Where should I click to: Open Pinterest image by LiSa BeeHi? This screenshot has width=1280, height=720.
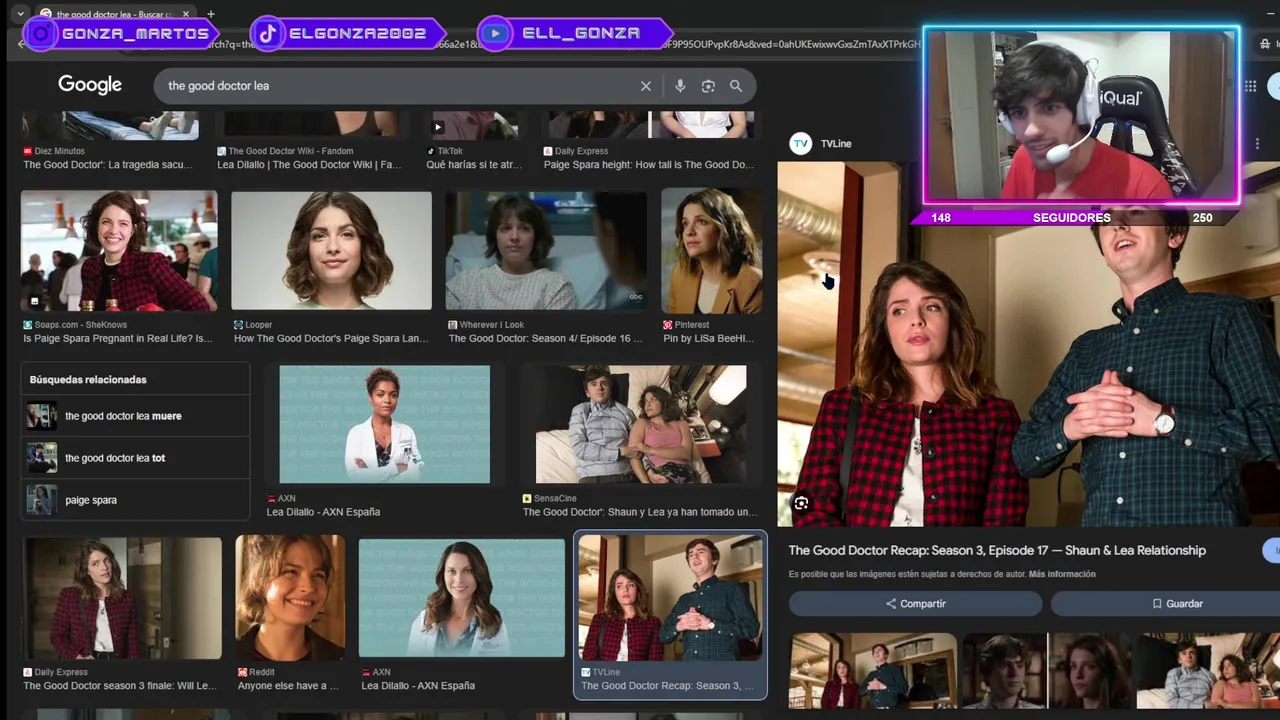pos(711,250)
